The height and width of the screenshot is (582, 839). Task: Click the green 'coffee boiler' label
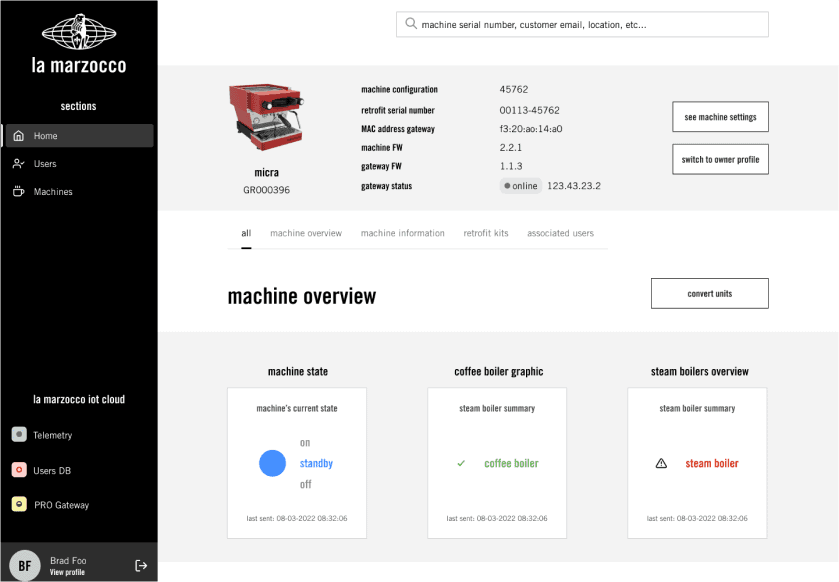(x=512, y=463)
